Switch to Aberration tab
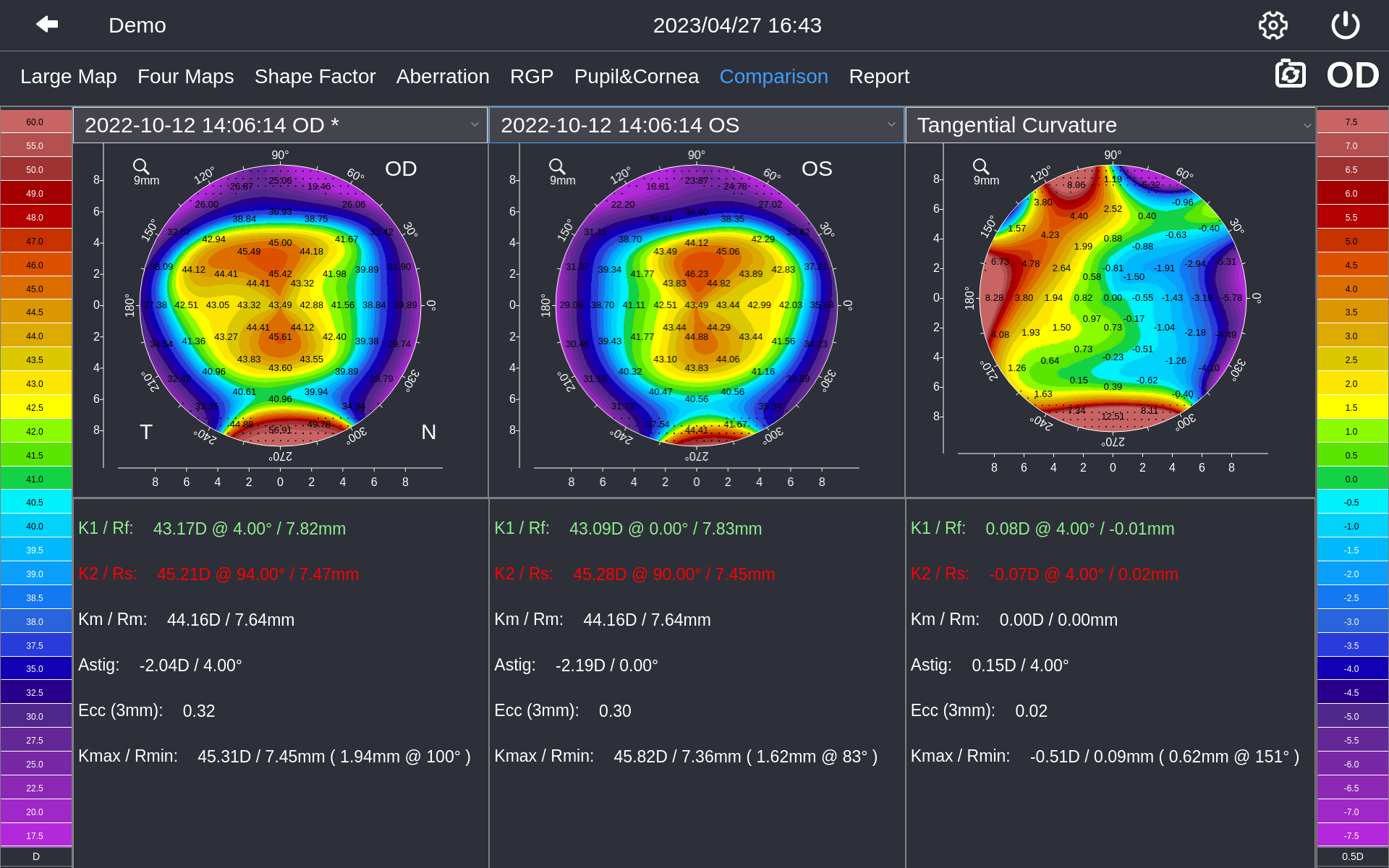The width and height of the screenshot is (1389, 868). click(443, 76)
